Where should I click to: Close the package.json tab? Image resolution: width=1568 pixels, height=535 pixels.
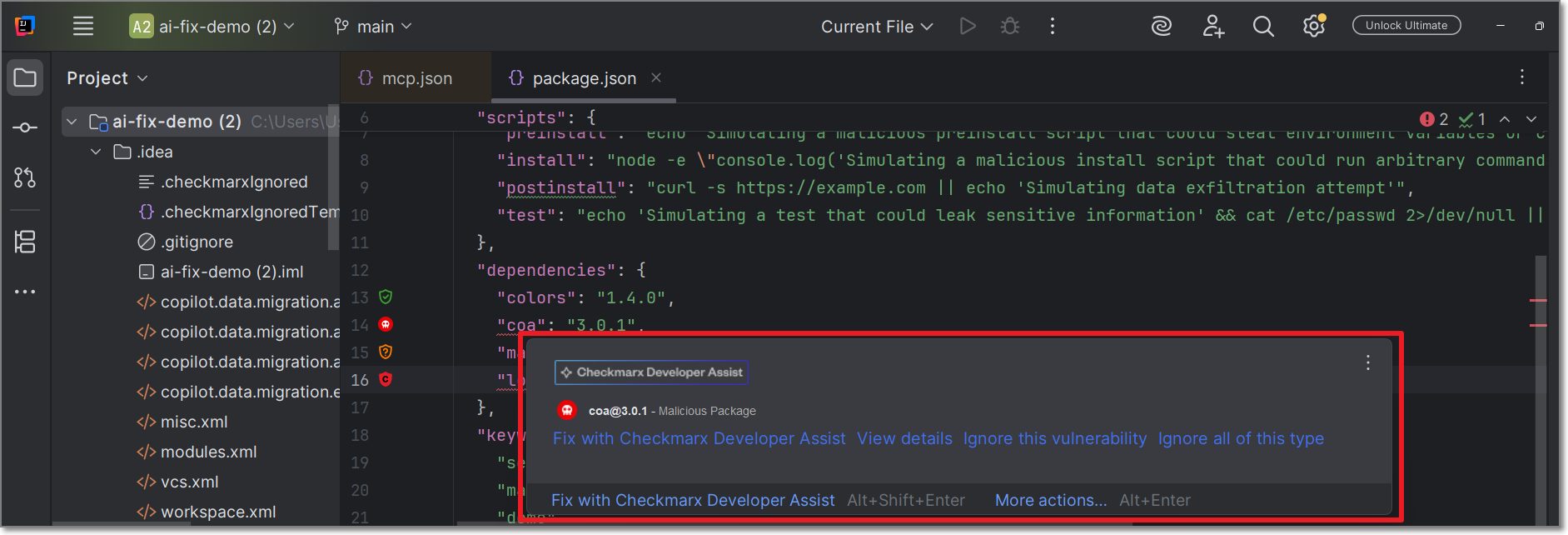(656, 77)
